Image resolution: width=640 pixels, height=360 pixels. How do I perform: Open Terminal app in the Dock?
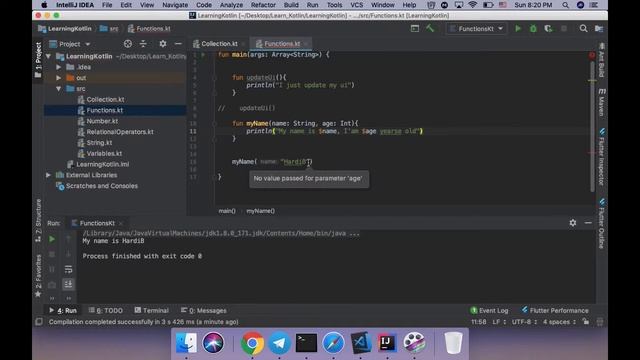click(x=307, y=343)
